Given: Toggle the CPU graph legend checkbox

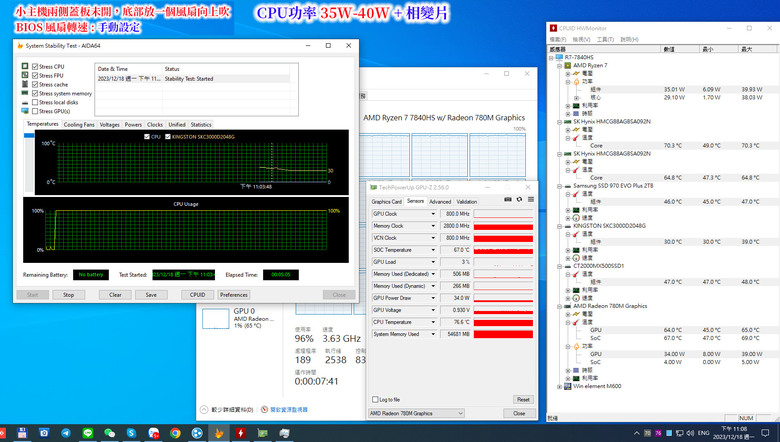Looking at the screenshot, I should (147, 136).
